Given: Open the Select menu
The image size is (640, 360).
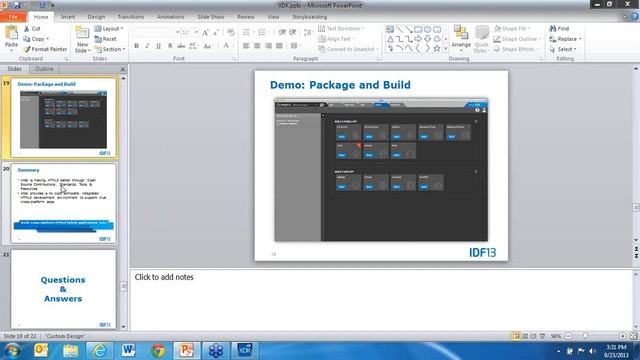Looking at the screenshot, I should click(x=563, y=49).
